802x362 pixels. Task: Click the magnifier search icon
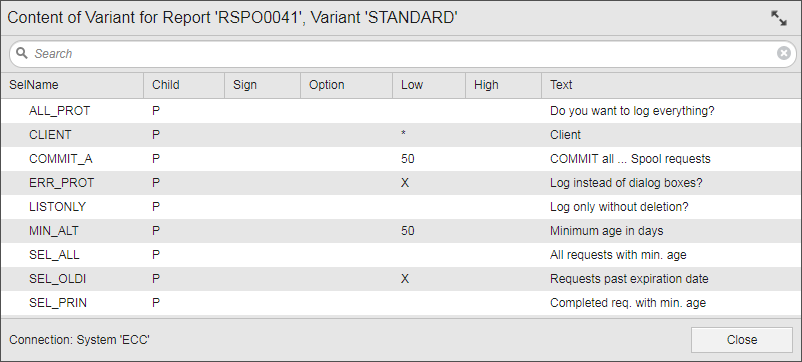tap(21, 53)
